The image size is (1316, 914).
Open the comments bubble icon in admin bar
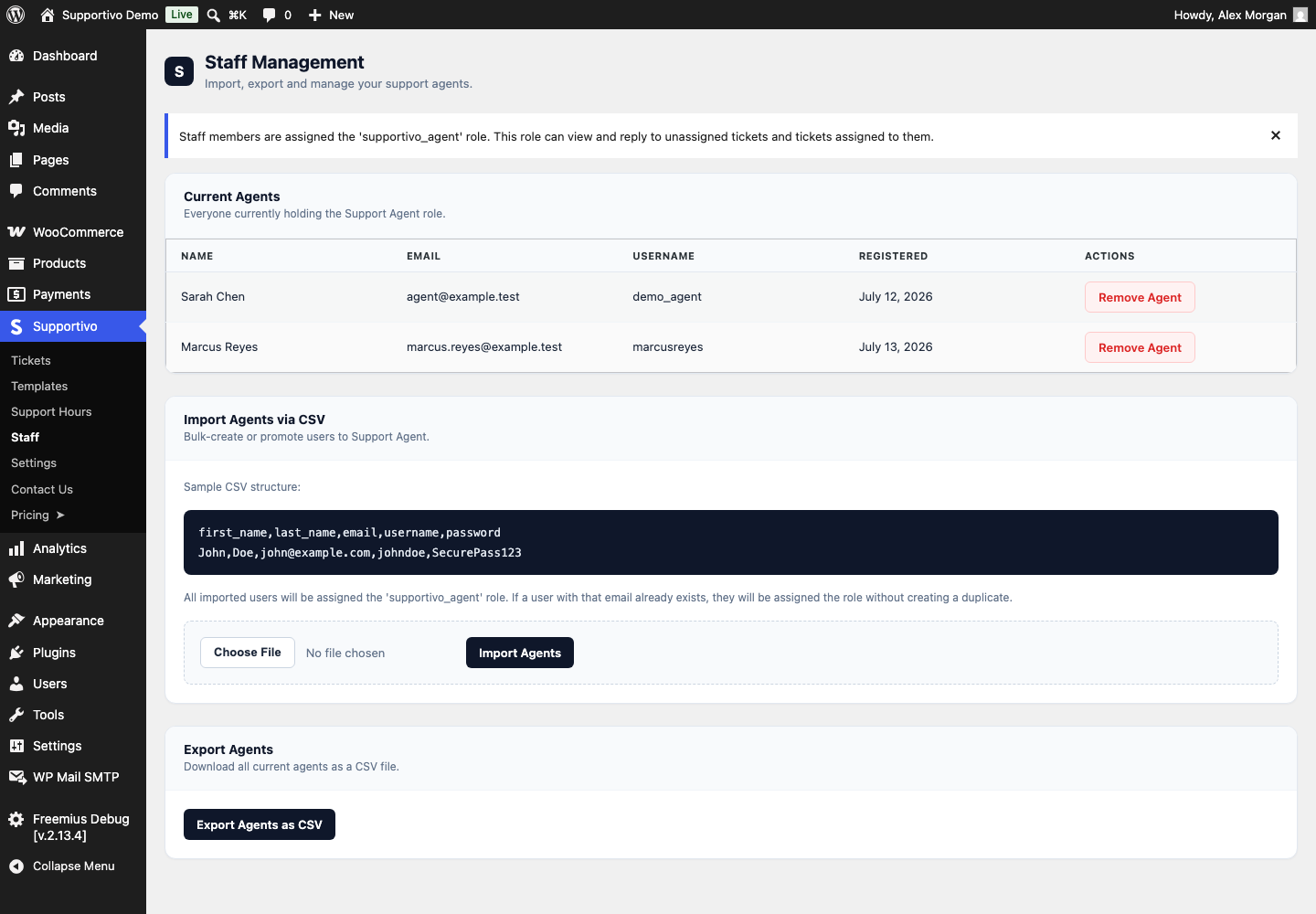coord(270,15)
